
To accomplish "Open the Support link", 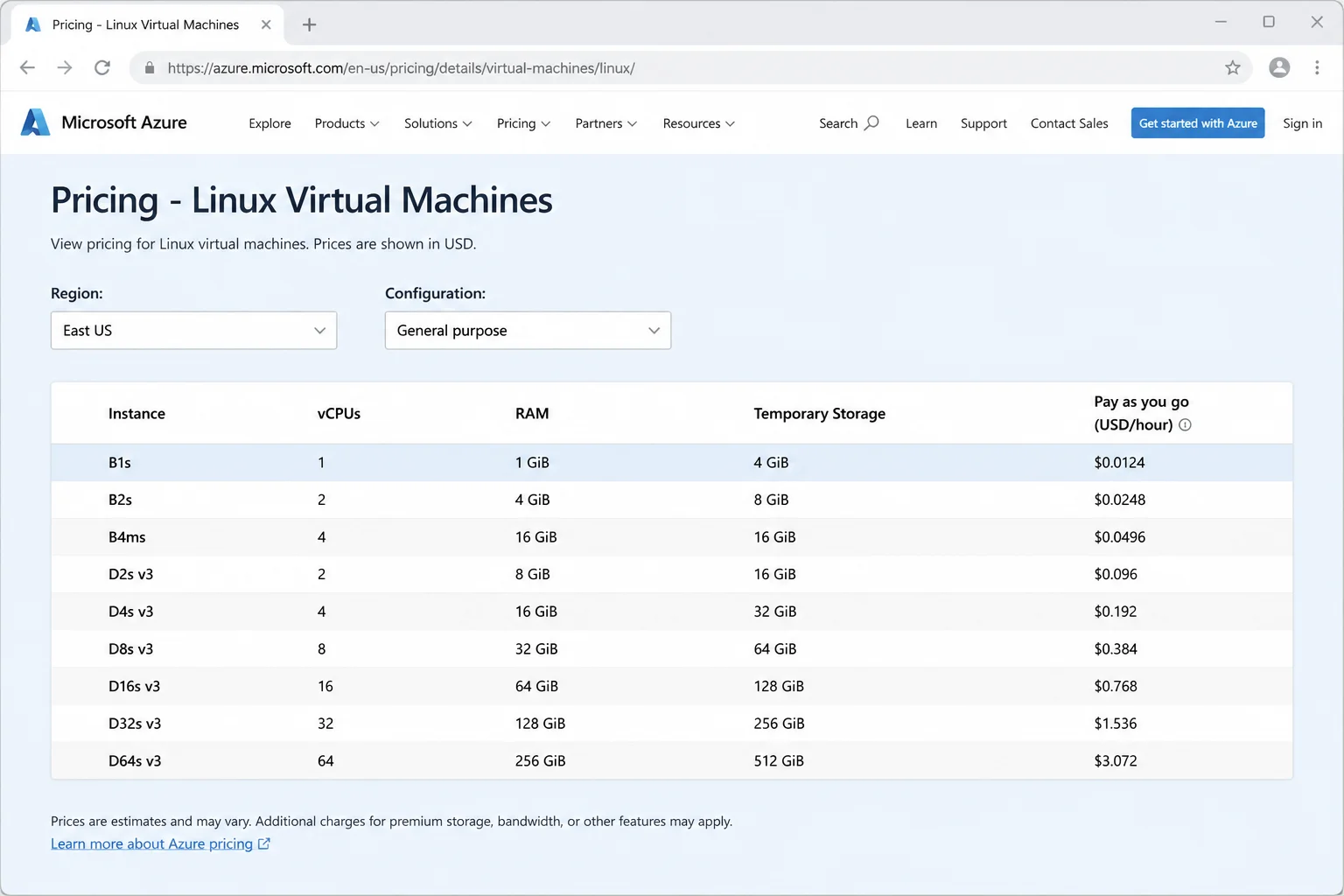I will (983, 123).
